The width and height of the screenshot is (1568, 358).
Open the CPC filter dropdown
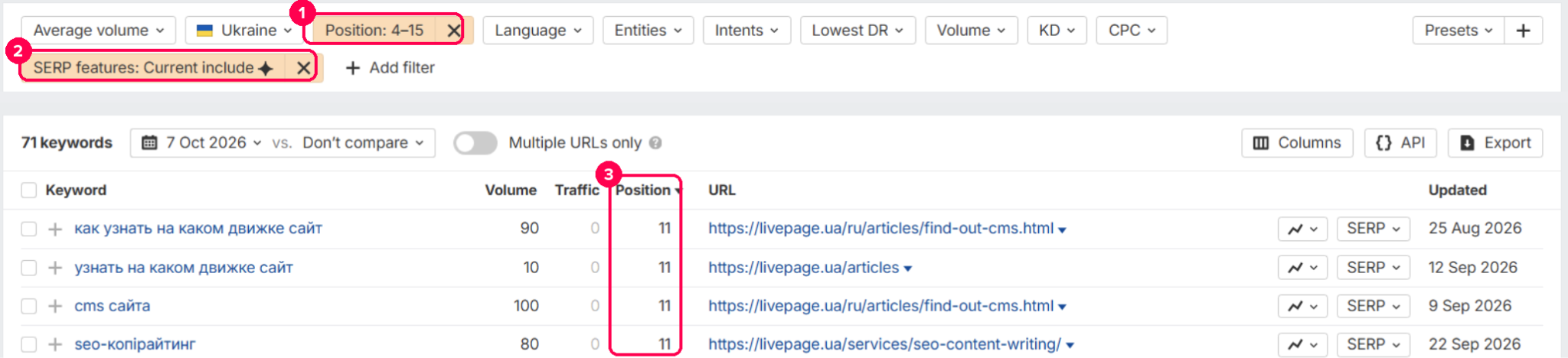click(x=1132, y=31)
